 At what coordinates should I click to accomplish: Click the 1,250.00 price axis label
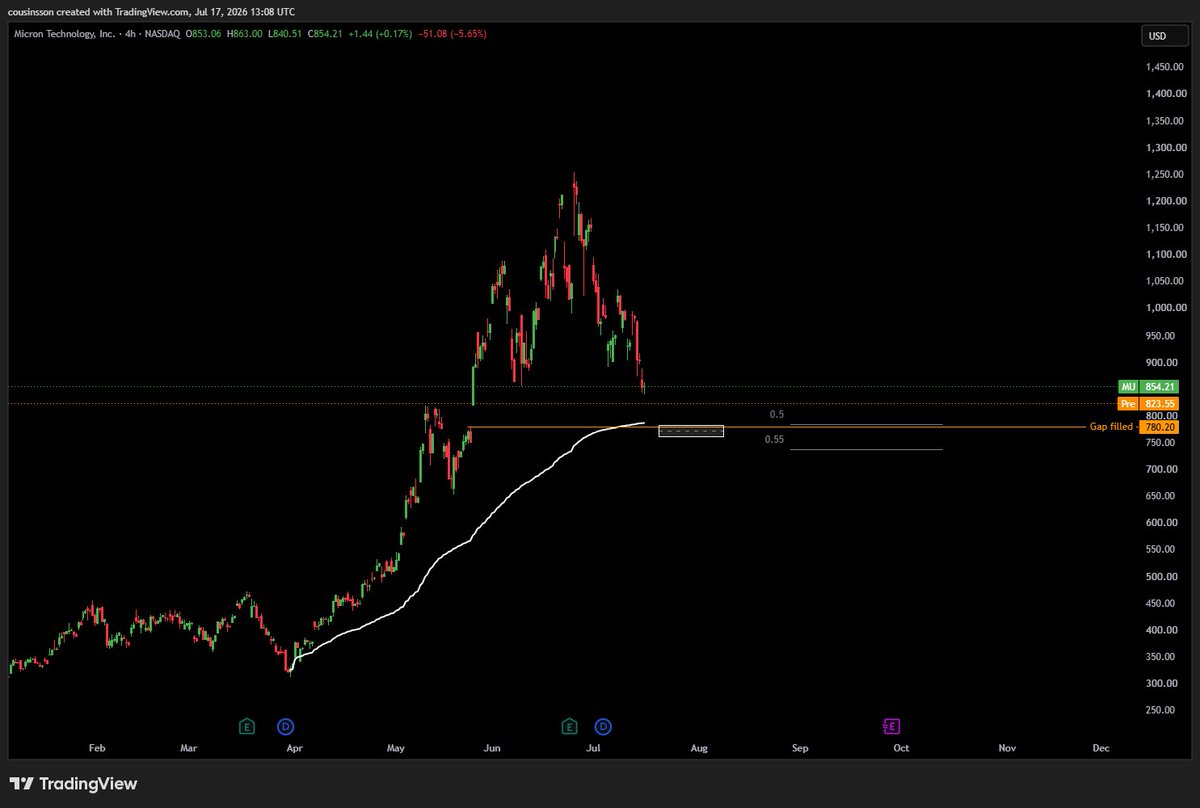1165,175
